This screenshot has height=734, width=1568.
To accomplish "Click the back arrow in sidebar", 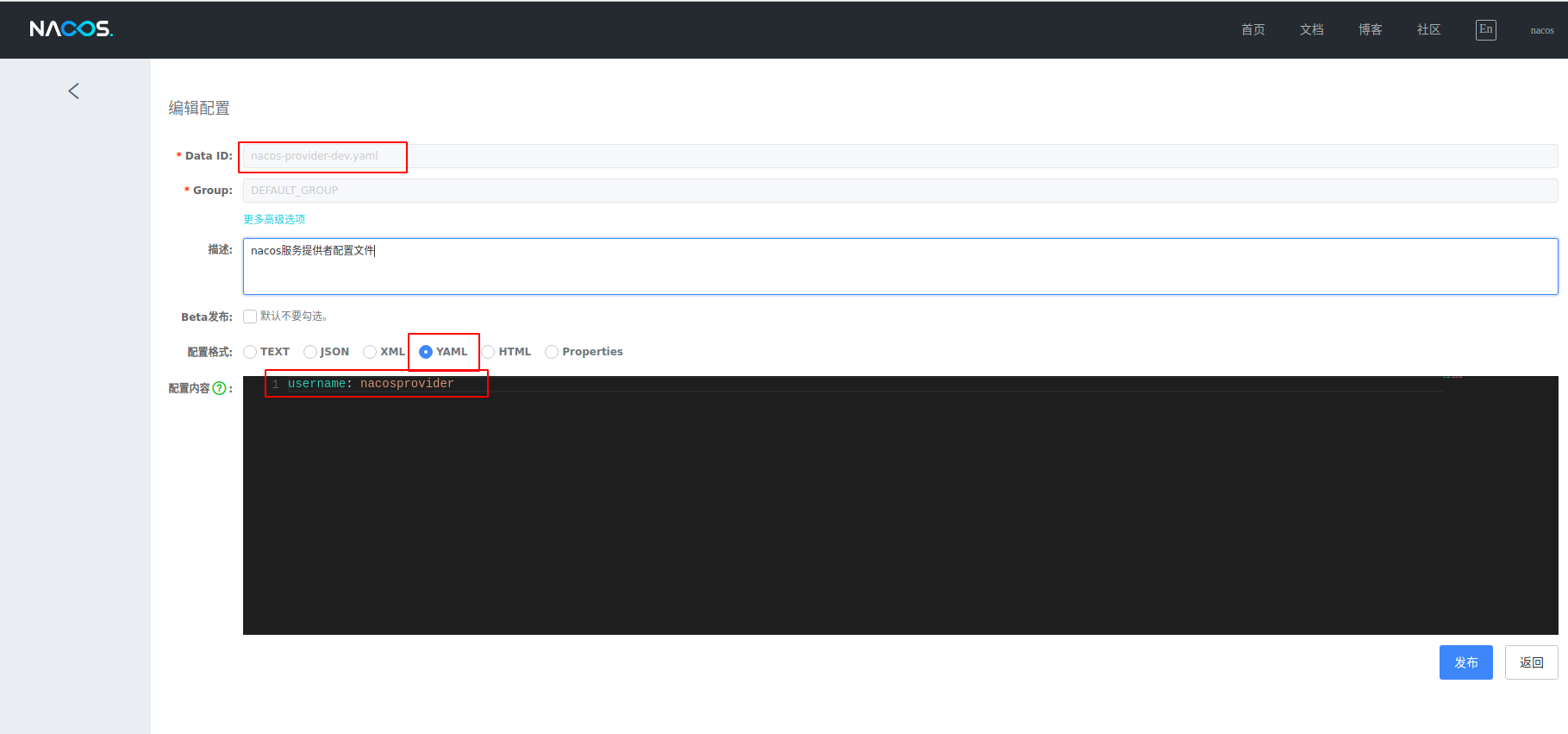I will (x=74, y=91).
